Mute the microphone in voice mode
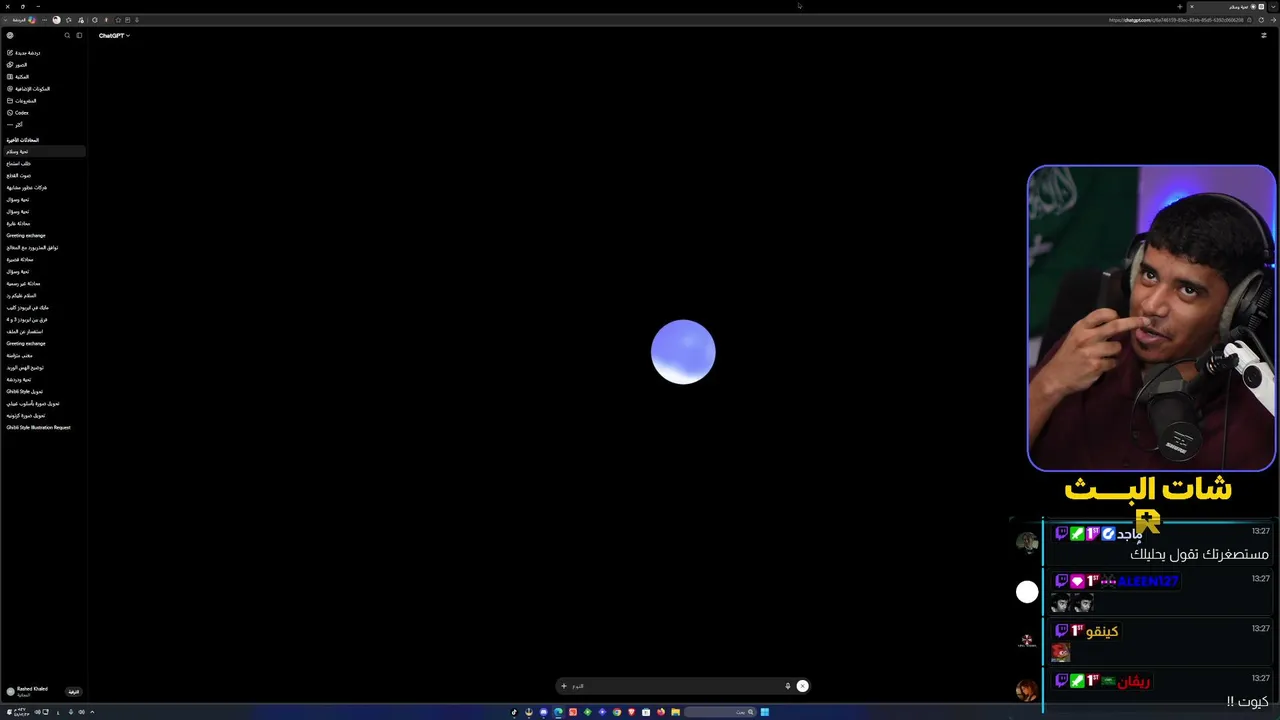1280x720 pixels. click(788, 686)
